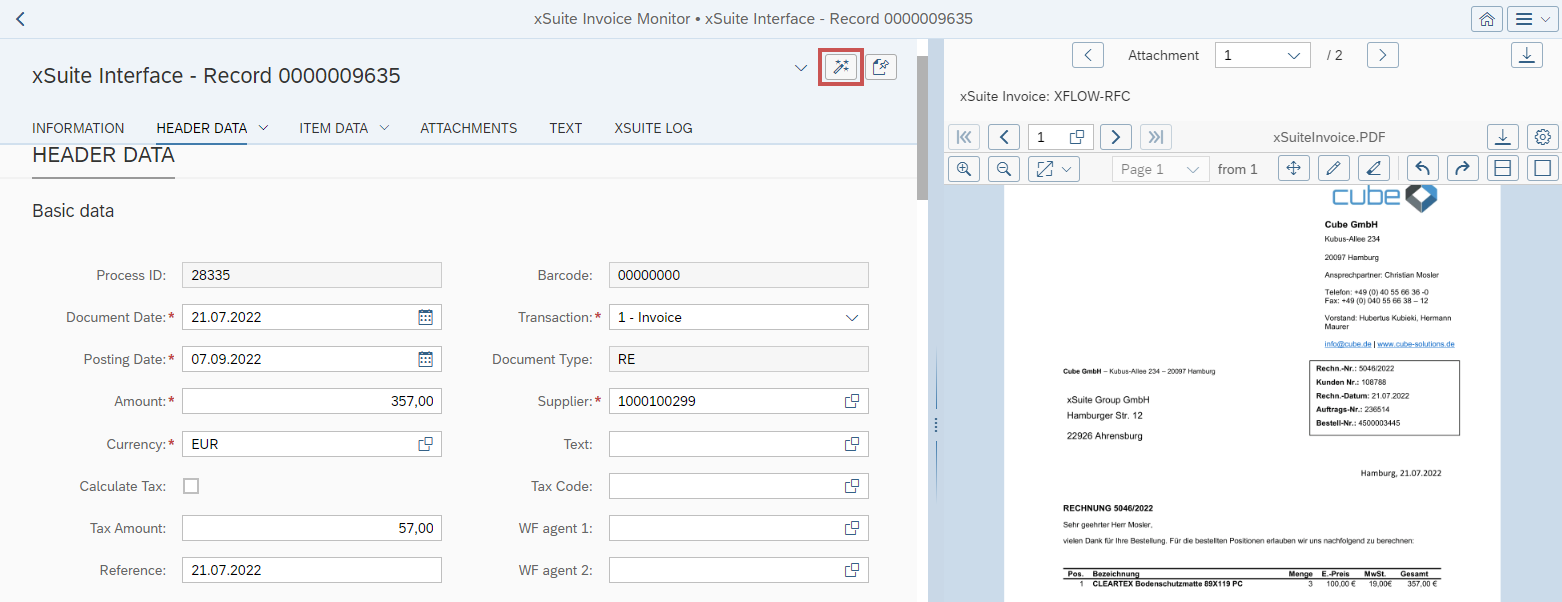Screen dimensions: 1562x602
Task: Open the calendar picker for Document Date
Action: (x=426, y=317)
